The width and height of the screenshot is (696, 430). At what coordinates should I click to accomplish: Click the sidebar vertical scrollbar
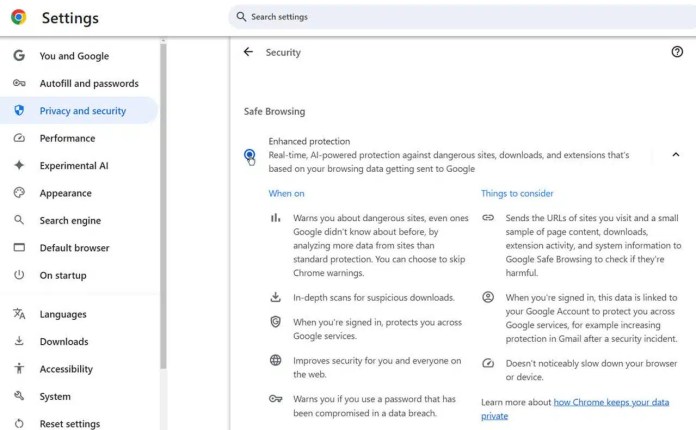coord(163,205)
